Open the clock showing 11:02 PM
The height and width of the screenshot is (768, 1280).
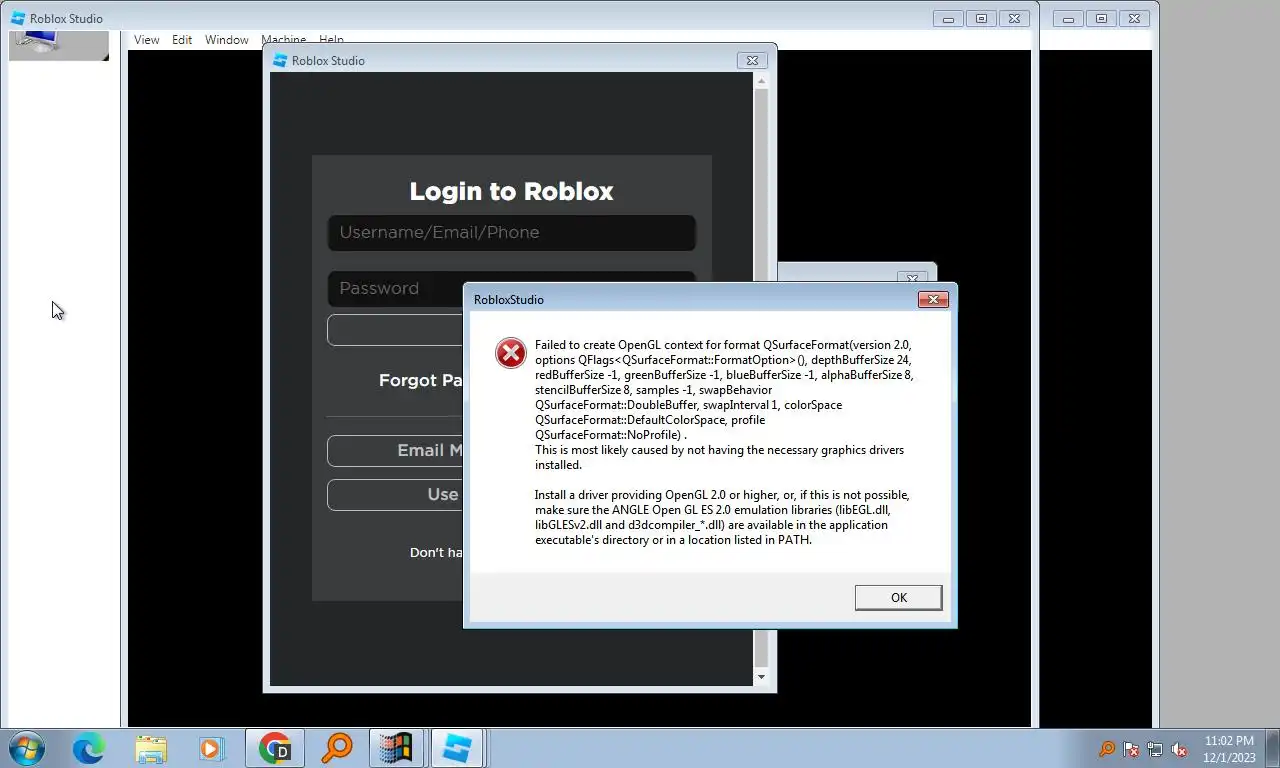1229,749
